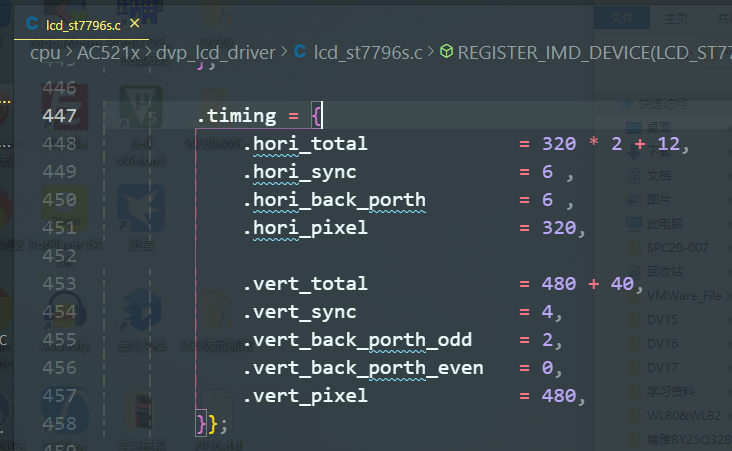Click the value 4 of vert_sync

pyautogui.click(x=547, y=312)
